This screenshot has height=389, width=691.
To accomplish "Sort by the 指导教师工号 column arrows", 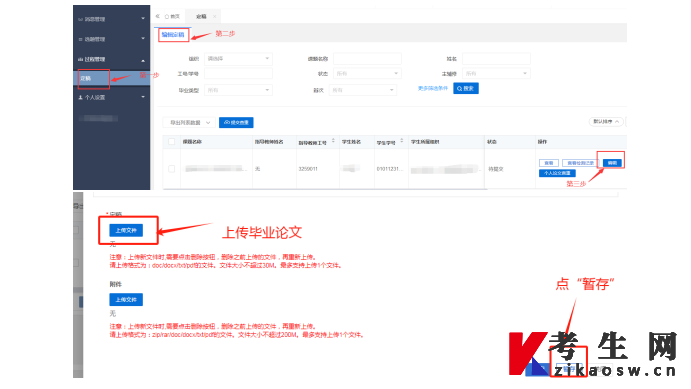I will pyautogui.click(x=333, y=141).
